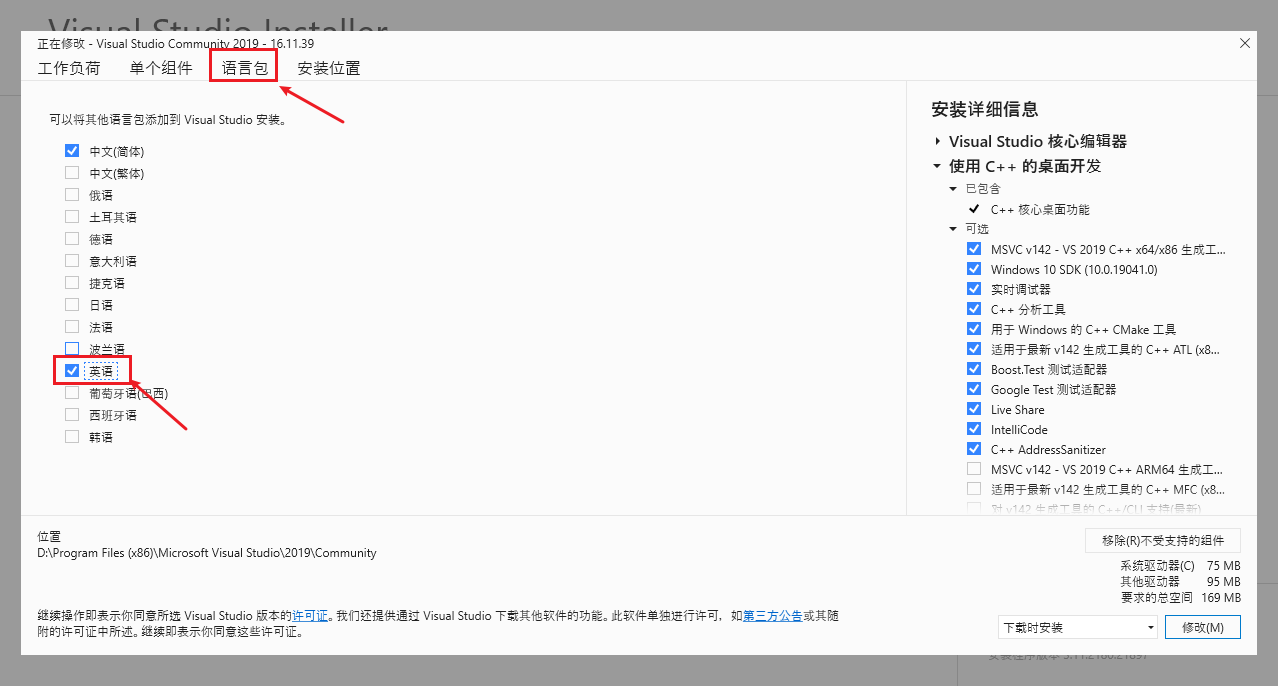Click the C++ 核心桌面功能 item
This screenshot has height=686, width=1278.
[1040, 209]
